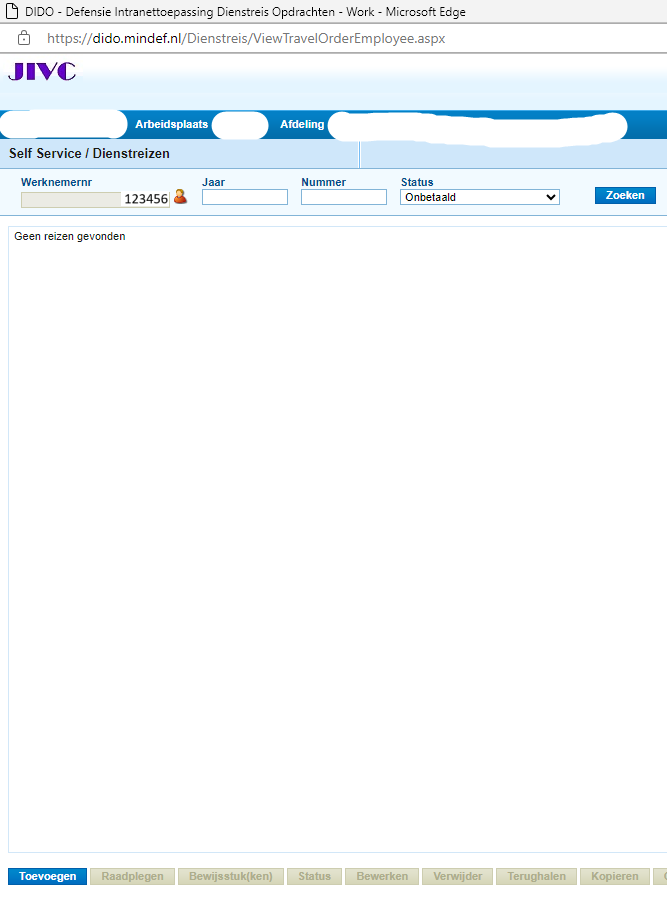Click the Status button in bottom toolbar
This screenshot has height=915, width=667.
[314, 876]
